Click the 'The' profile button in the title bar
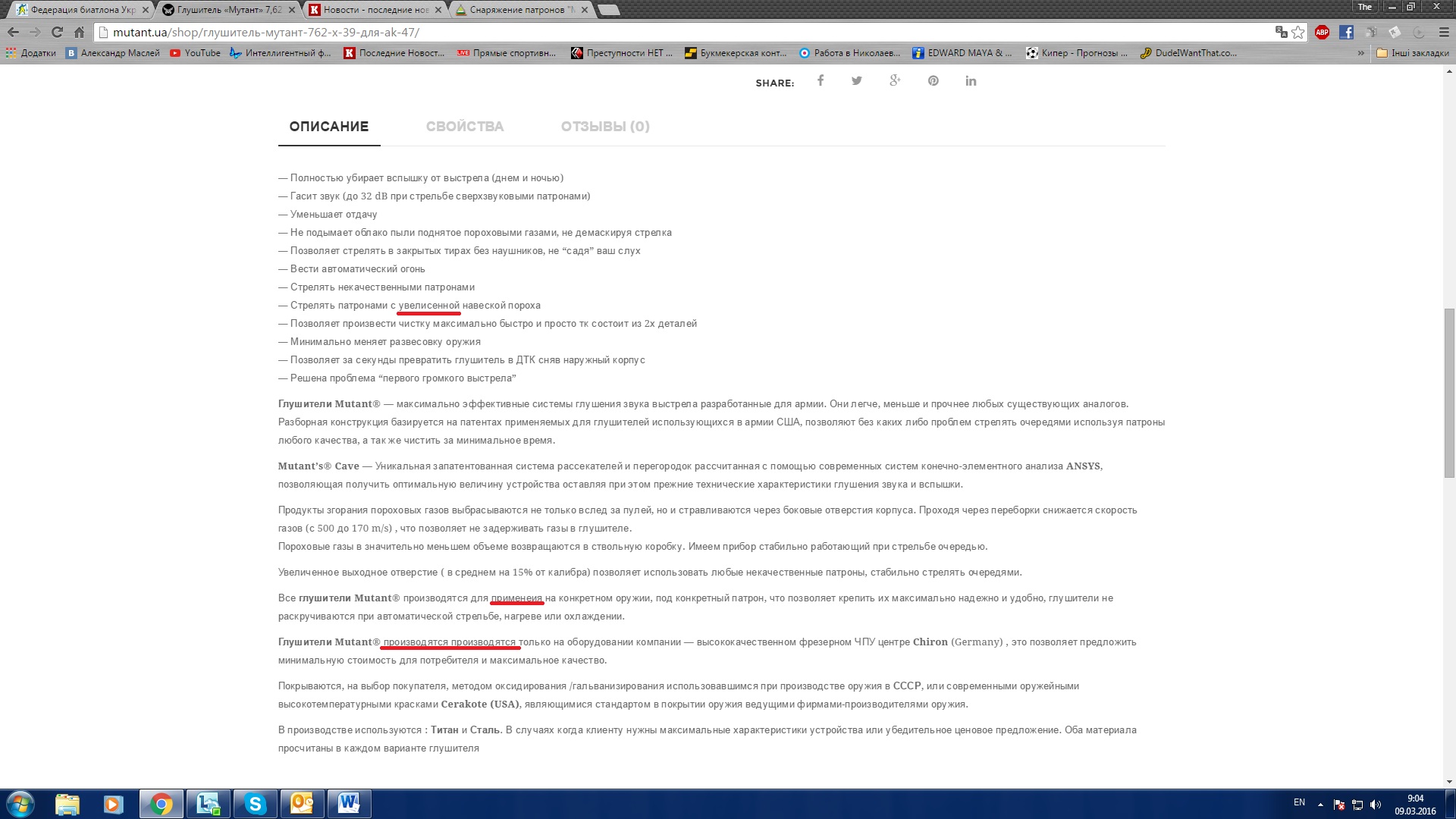Screen dimensions: 1456x819 coord(1365,6)
